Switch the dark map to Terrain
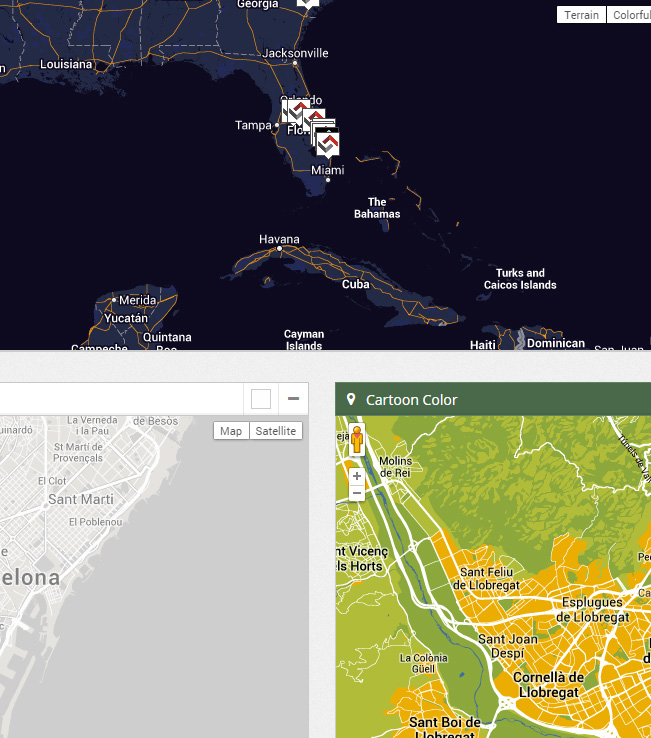Viewport: 651px width, 738px height. point(581,15)
